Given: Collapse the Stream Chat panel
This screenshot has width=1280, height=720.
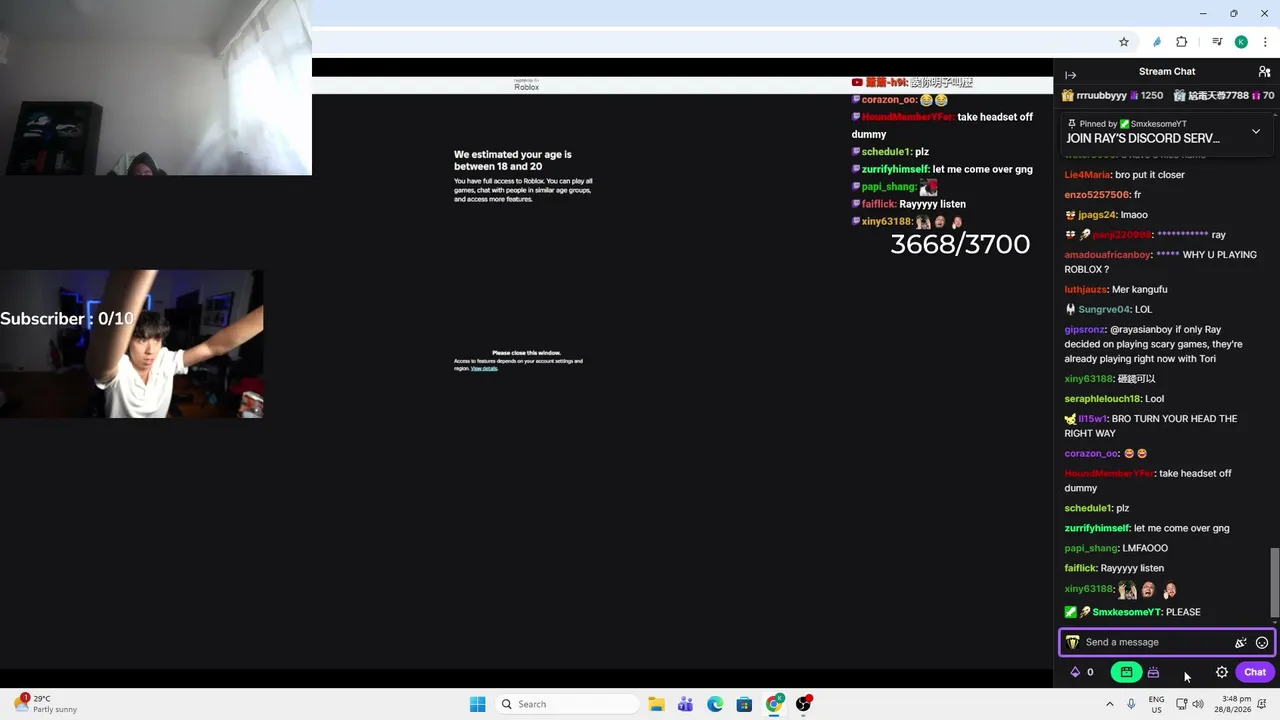Looking at the screenshot, I should [x=1070, y=75].
